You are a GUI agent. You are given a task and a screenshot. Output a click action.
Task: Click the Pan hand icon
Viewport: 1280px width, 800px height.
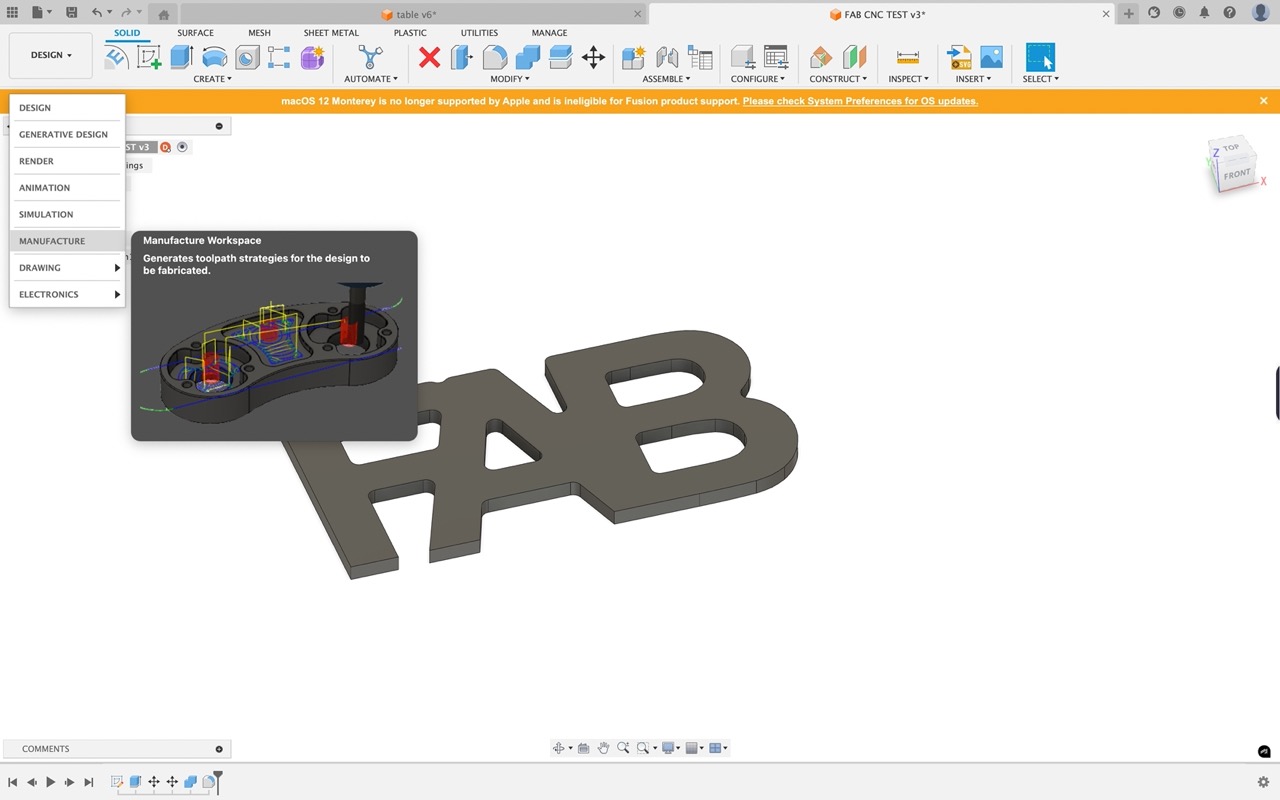tap(604, 748)
